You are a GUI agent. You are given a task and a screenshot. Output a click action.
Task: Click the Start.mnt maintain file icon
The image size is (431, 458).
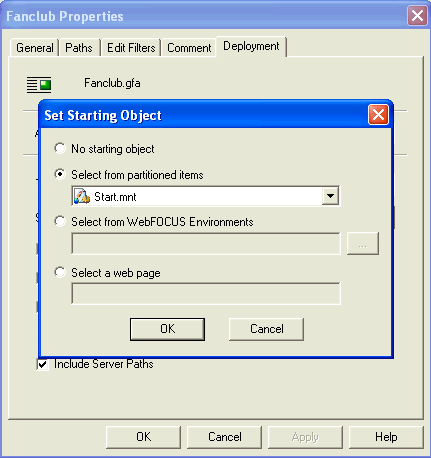click(x=82, y=196)
